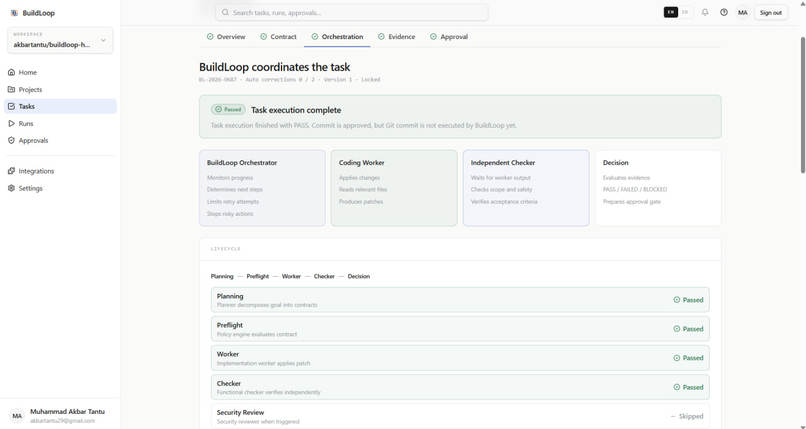The width and height of the screenshot is (806, 429).
Task: Select the Decision card heading
Action: (615, 162)
